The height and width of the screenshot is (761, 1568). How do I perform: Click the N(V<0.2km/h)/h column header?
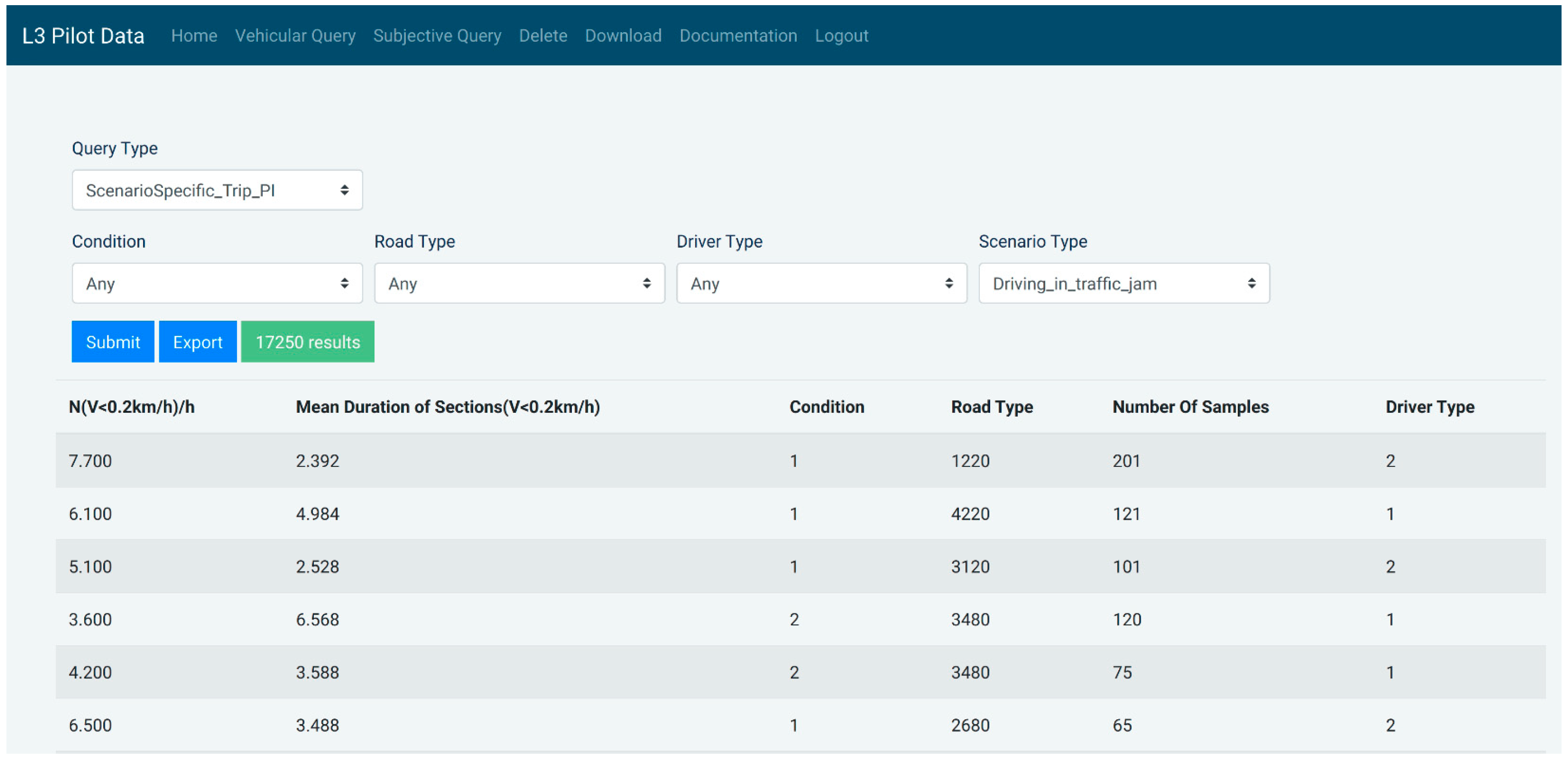pos(132,407)
